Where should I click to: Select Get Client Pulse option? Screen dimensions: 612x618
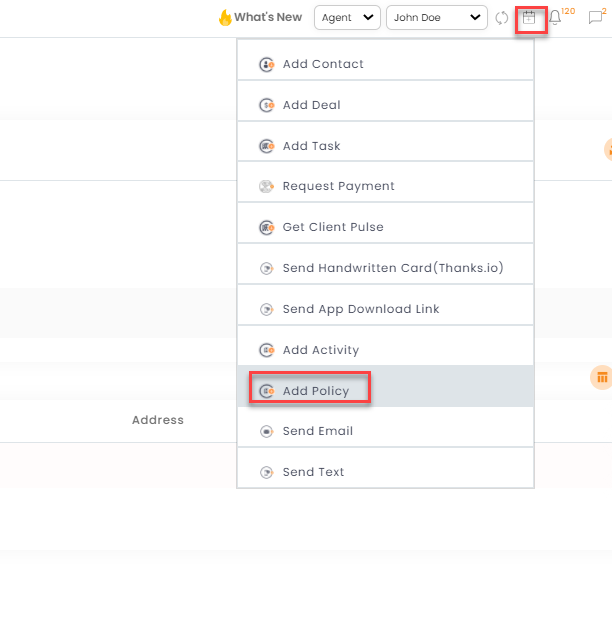pos(385,227)
